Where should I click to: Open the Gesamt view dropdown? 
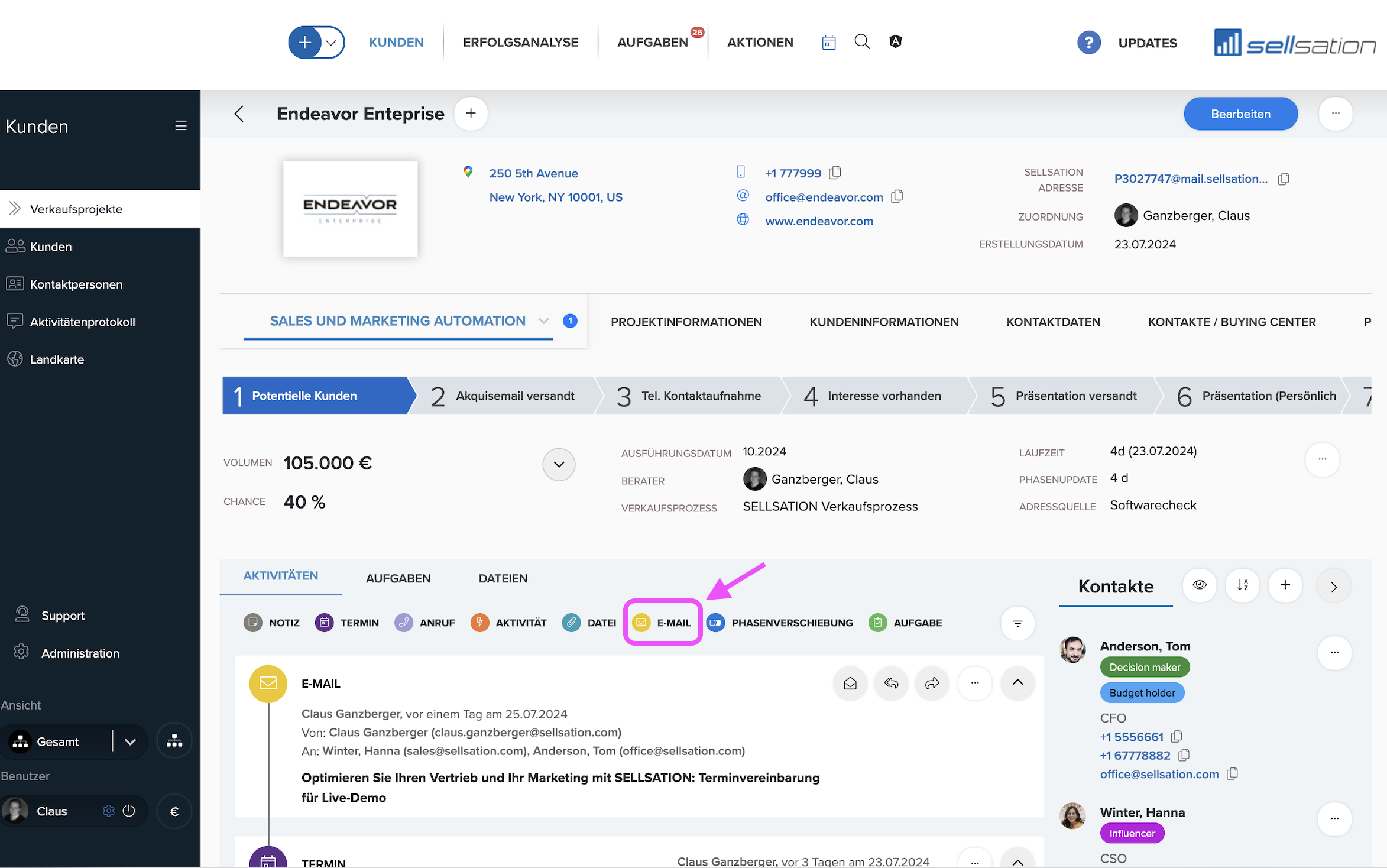(130, 741)
